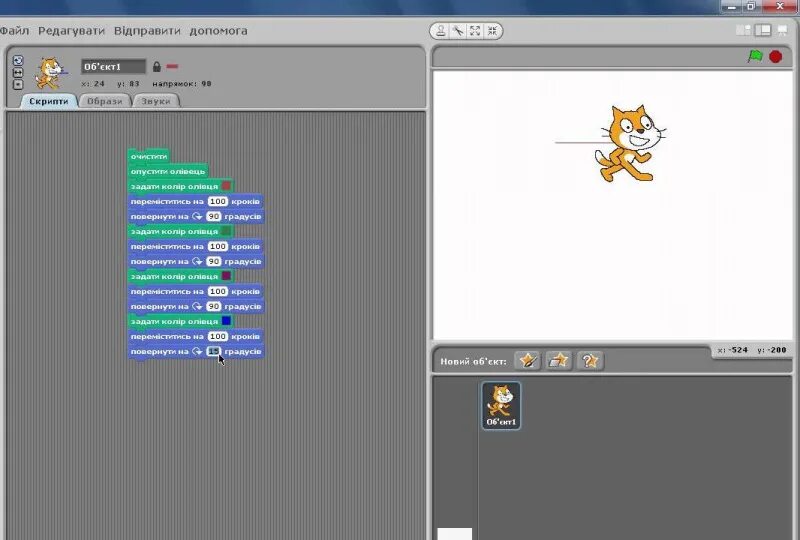
Task: Open the Образи tab
Action: [x=105, y=101]
